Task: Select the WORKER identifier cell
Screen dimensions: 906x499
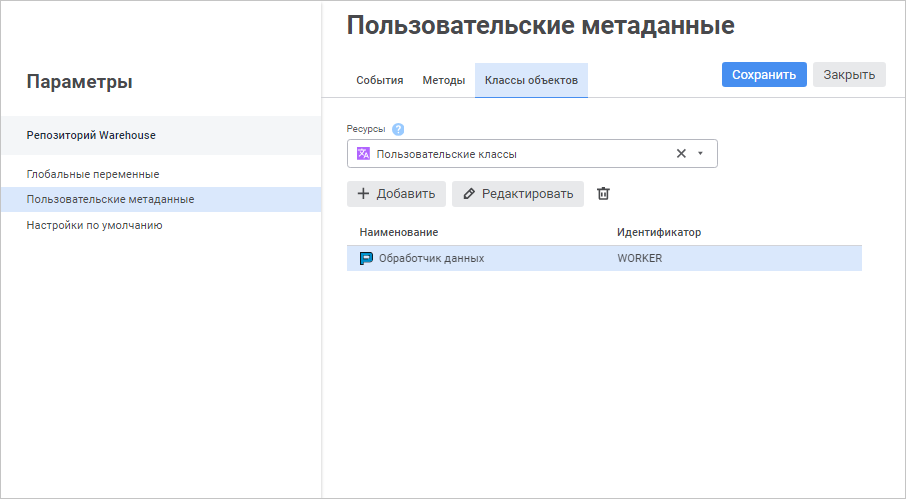Action: pyautogui.click(x=640, y=258)
